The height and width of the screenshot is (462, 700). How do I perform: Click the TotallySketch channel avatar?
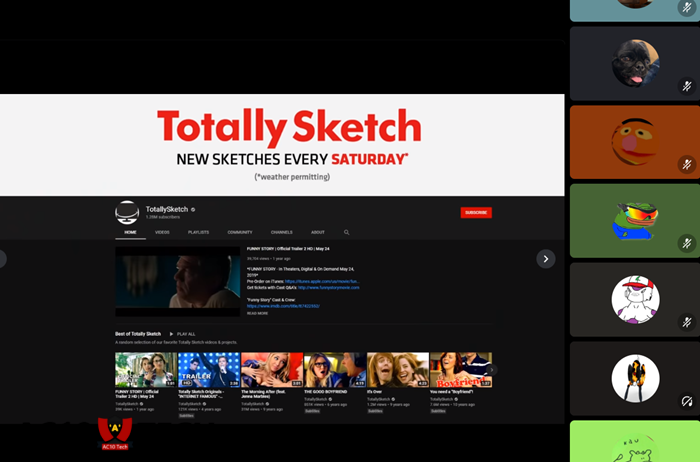(127, 212)
